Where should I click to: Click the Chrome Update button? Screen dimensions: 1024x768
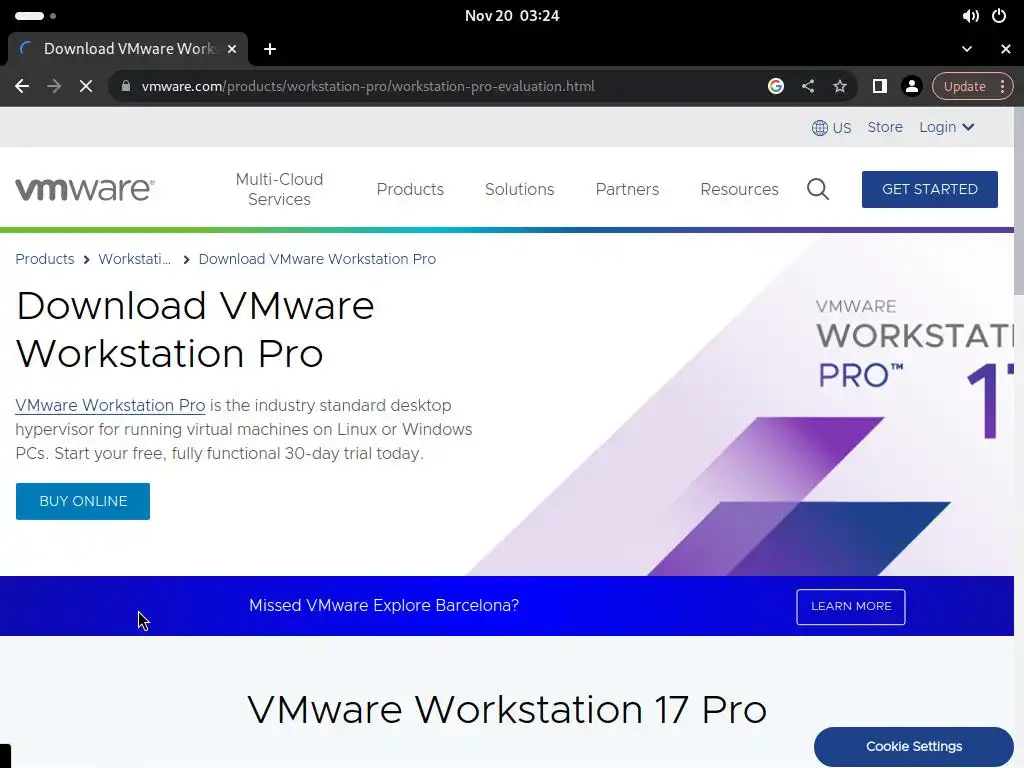[964, 86]
